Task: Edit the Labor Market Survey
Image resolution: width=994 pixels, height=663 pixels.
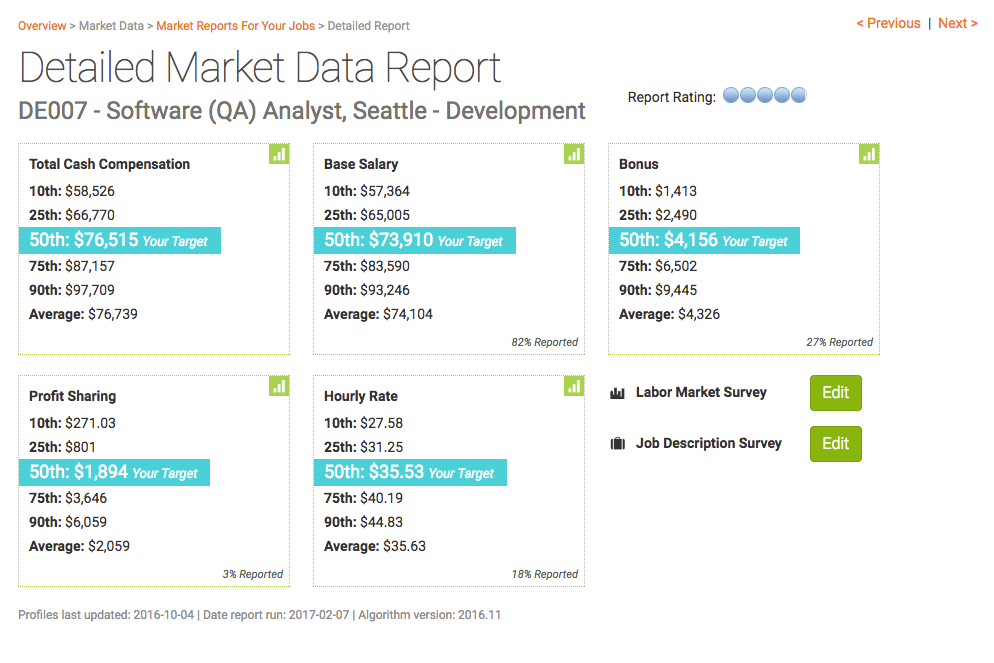Action: coord(835,393)
